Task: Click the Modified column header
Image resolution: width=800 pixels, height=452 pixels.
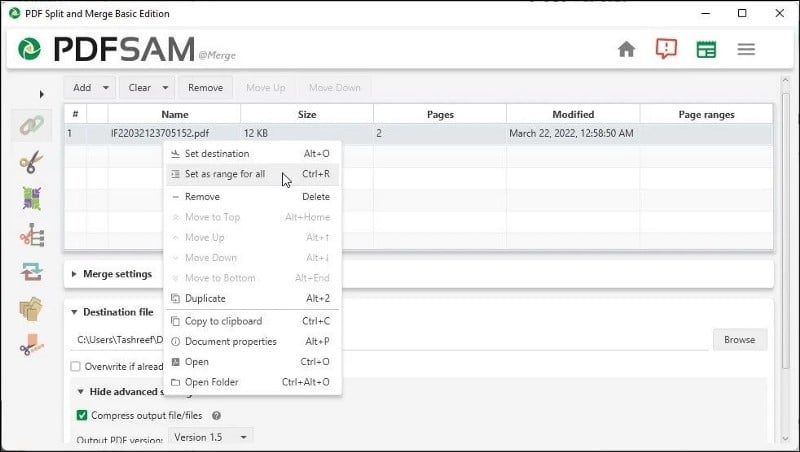Action: 573,114
